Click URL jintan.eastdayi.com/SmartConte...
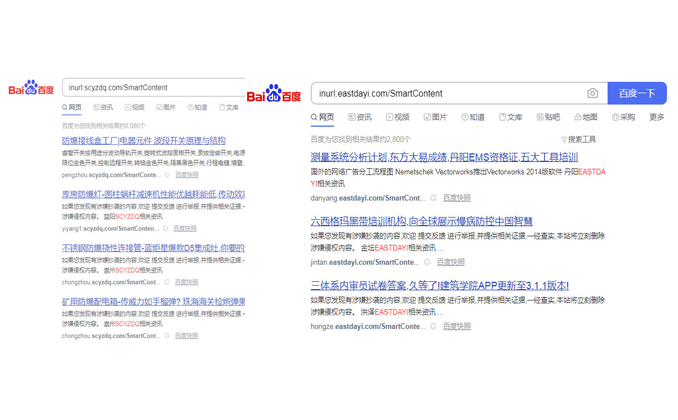Screen dimensions: 678x420 coord(365,262)
